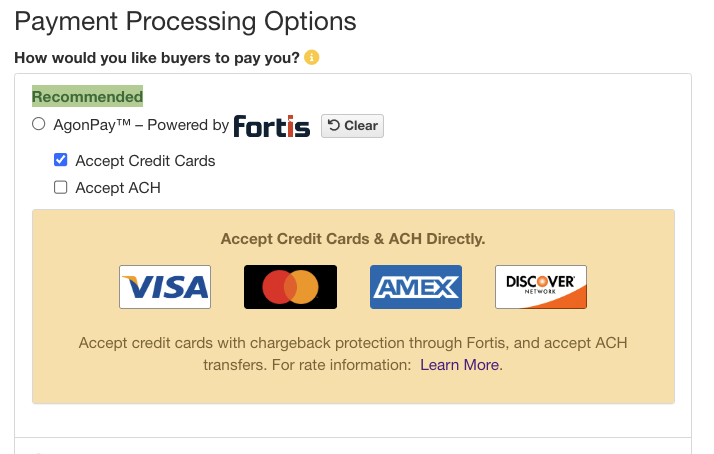Viewport: 714px width, 454px height.
Task: Click the How would you like buyers to pay question
Action: [x=157, y=58]
